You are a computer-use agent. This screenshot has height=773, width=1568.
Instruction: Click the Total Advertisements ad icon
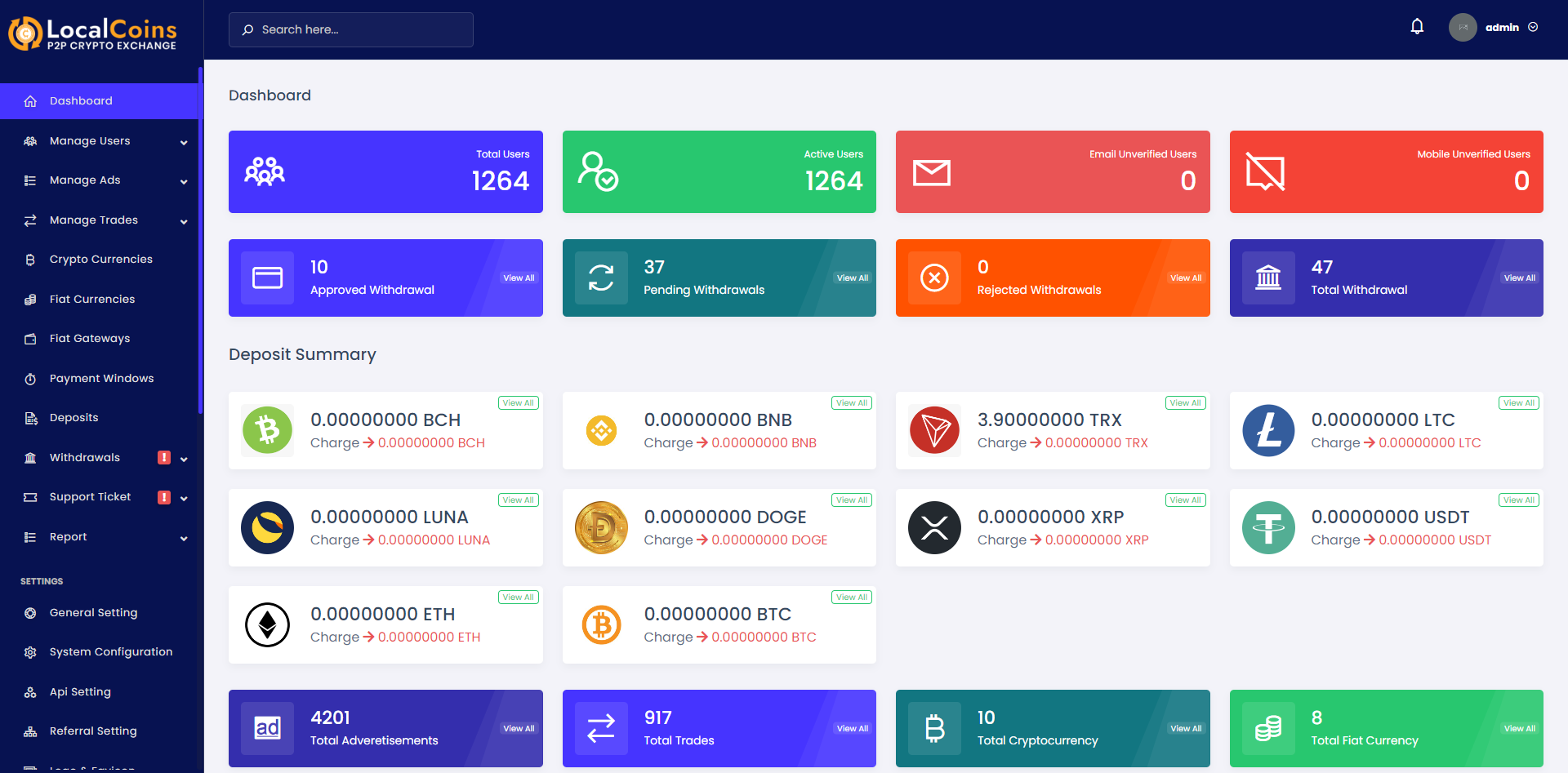267,728
